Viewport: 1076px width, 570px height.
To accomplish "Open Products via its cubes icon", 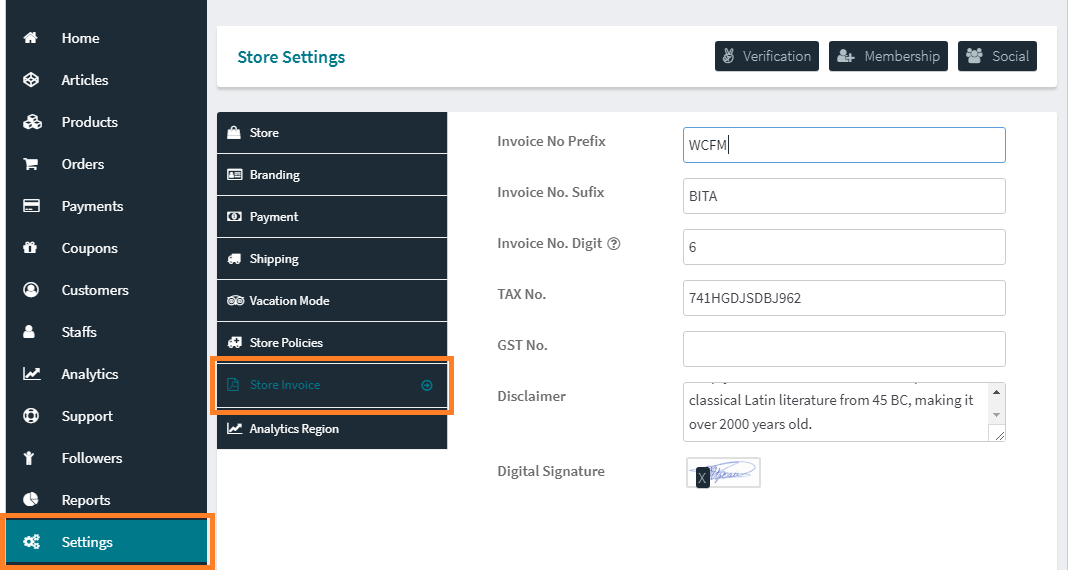I will pos(31,122).
